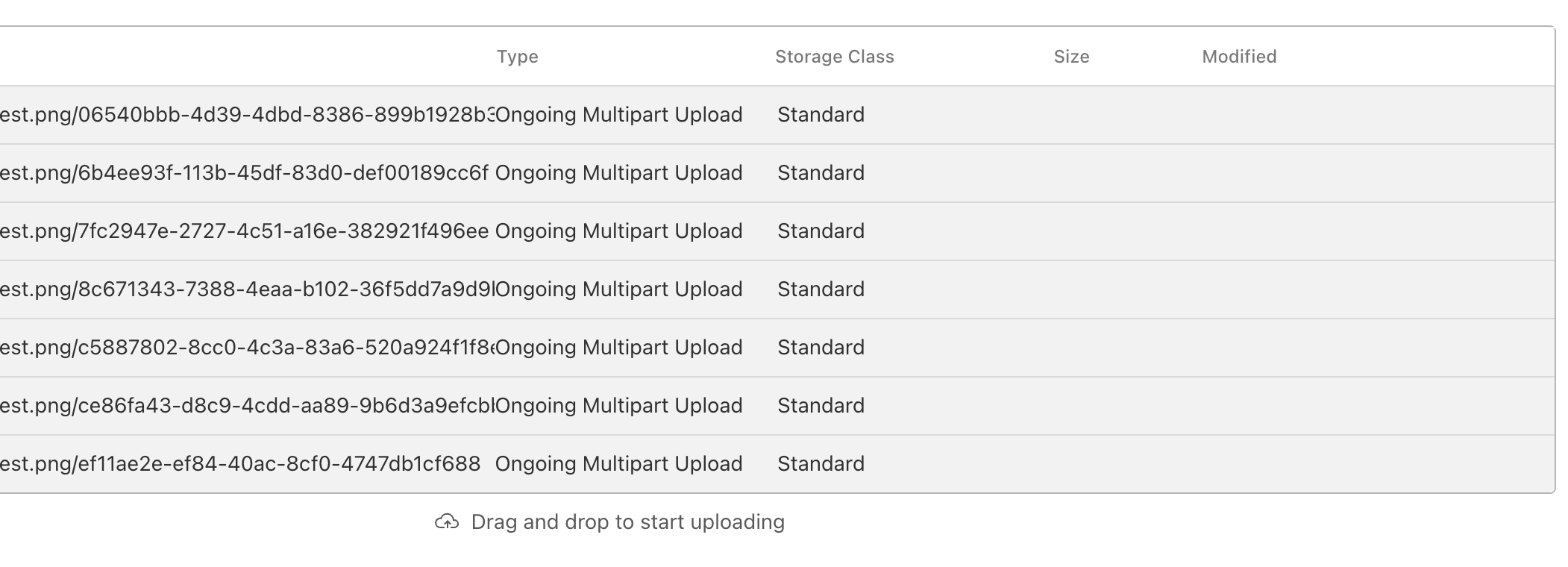Click Ongoing Multipart Upload type in 6b4ee93f row
Viewport: 1568px width, 567px height.
coord(618,173)
